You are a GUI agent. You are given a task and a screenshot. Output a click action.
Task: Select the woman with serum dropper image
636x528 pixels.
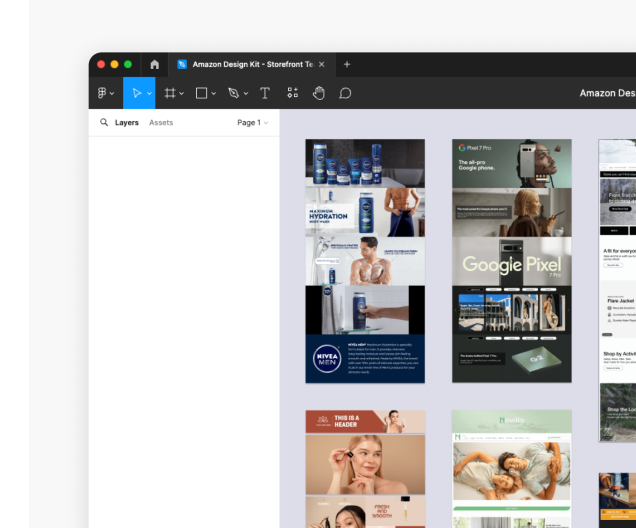tap(365, 465)
